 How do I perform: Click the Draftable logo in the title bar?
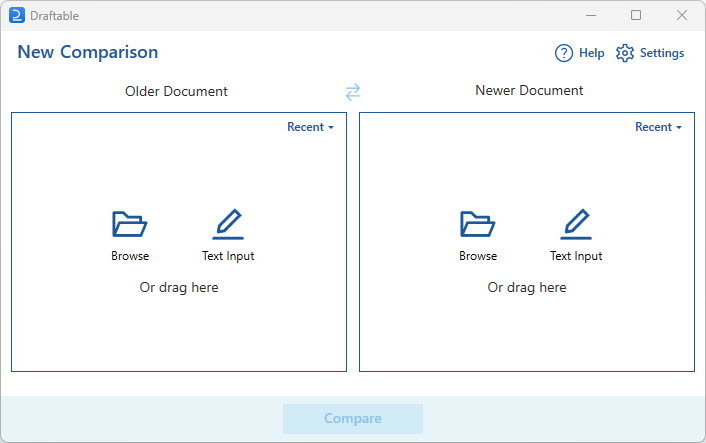click(16, 15)
